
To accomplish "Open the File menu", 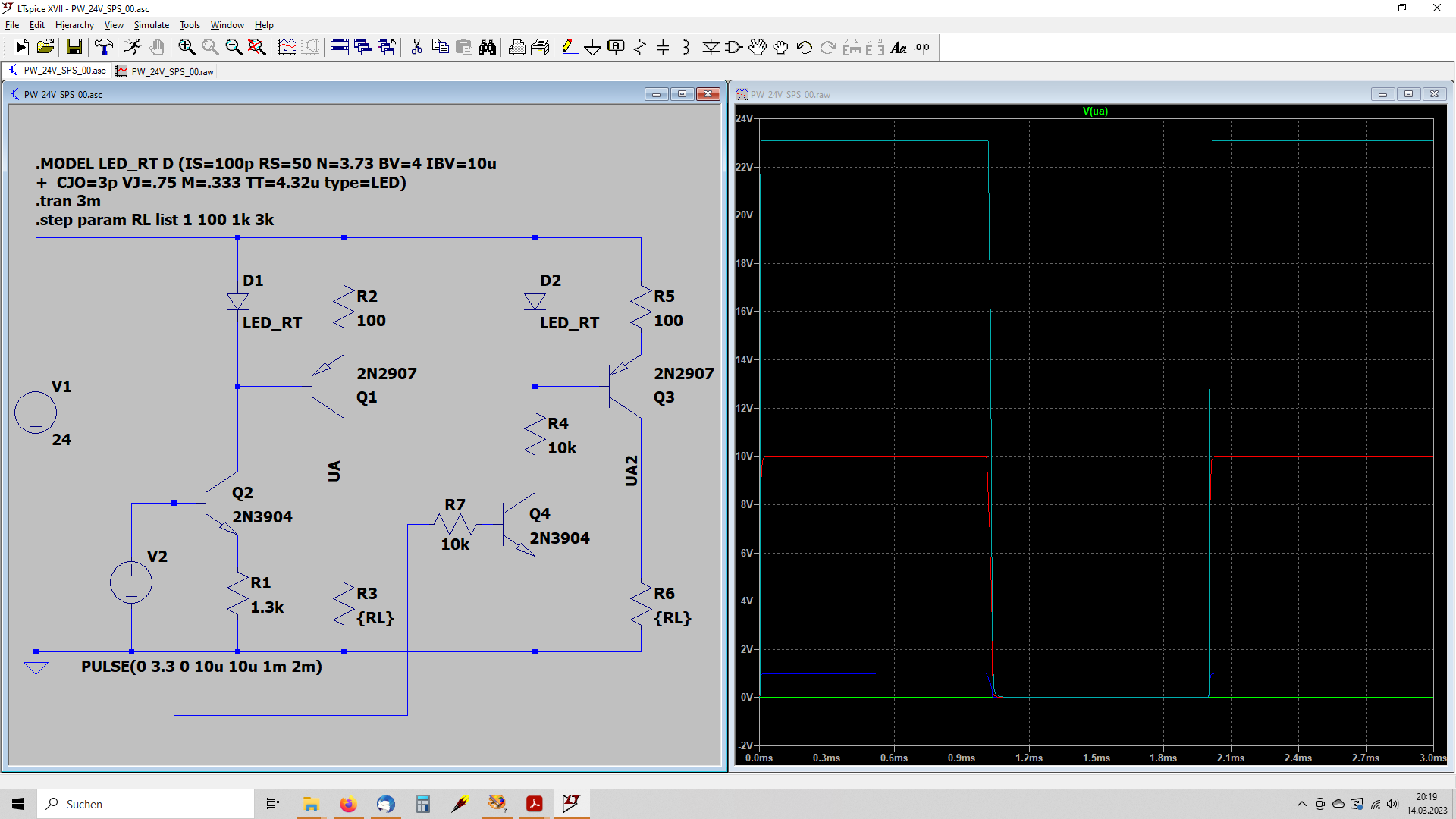I will pyautogui.click(x=12, y=25).
